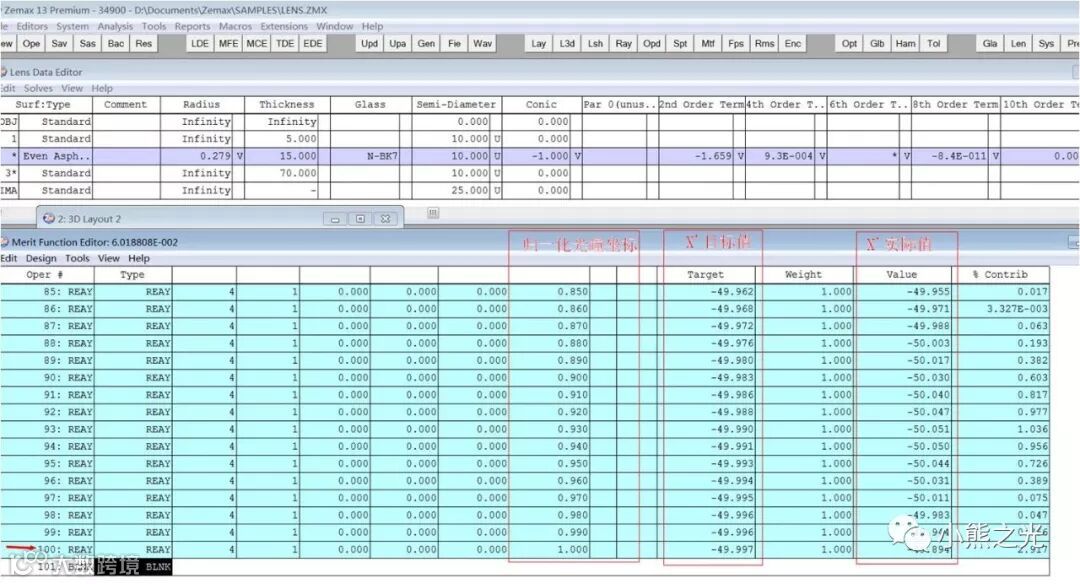
Task: Toggle V solve beside 8th order term -8.4E-011
Action: click(x=995, y=156)
